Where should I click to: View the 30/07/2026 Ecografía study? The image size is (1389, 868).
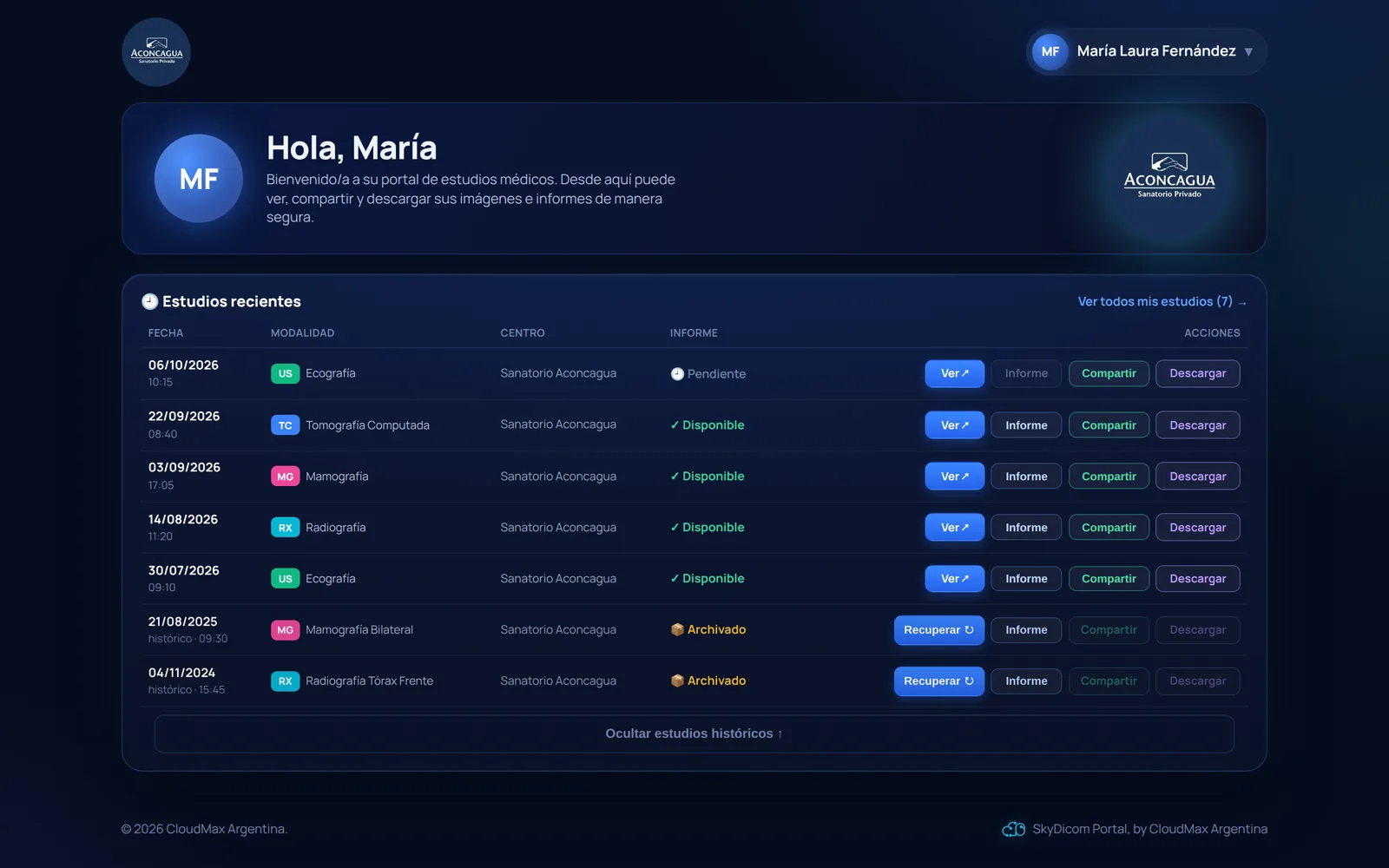coord(955,579)
